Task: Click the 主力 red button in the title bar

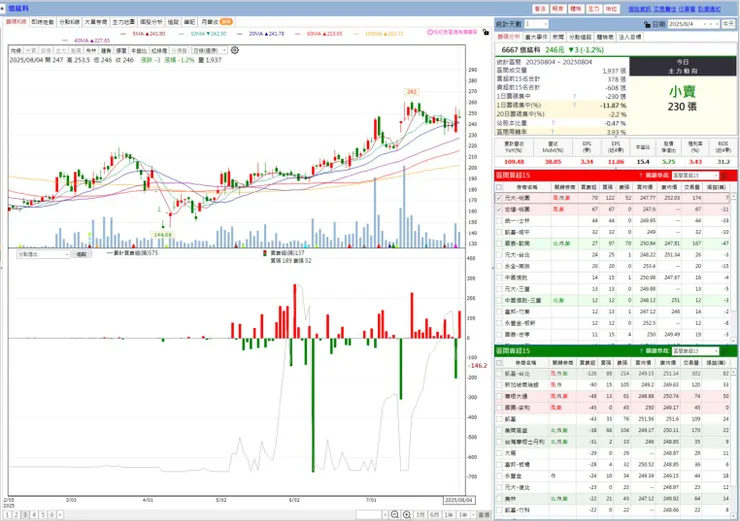Action: pyautogui.click(x=594, y=9)
